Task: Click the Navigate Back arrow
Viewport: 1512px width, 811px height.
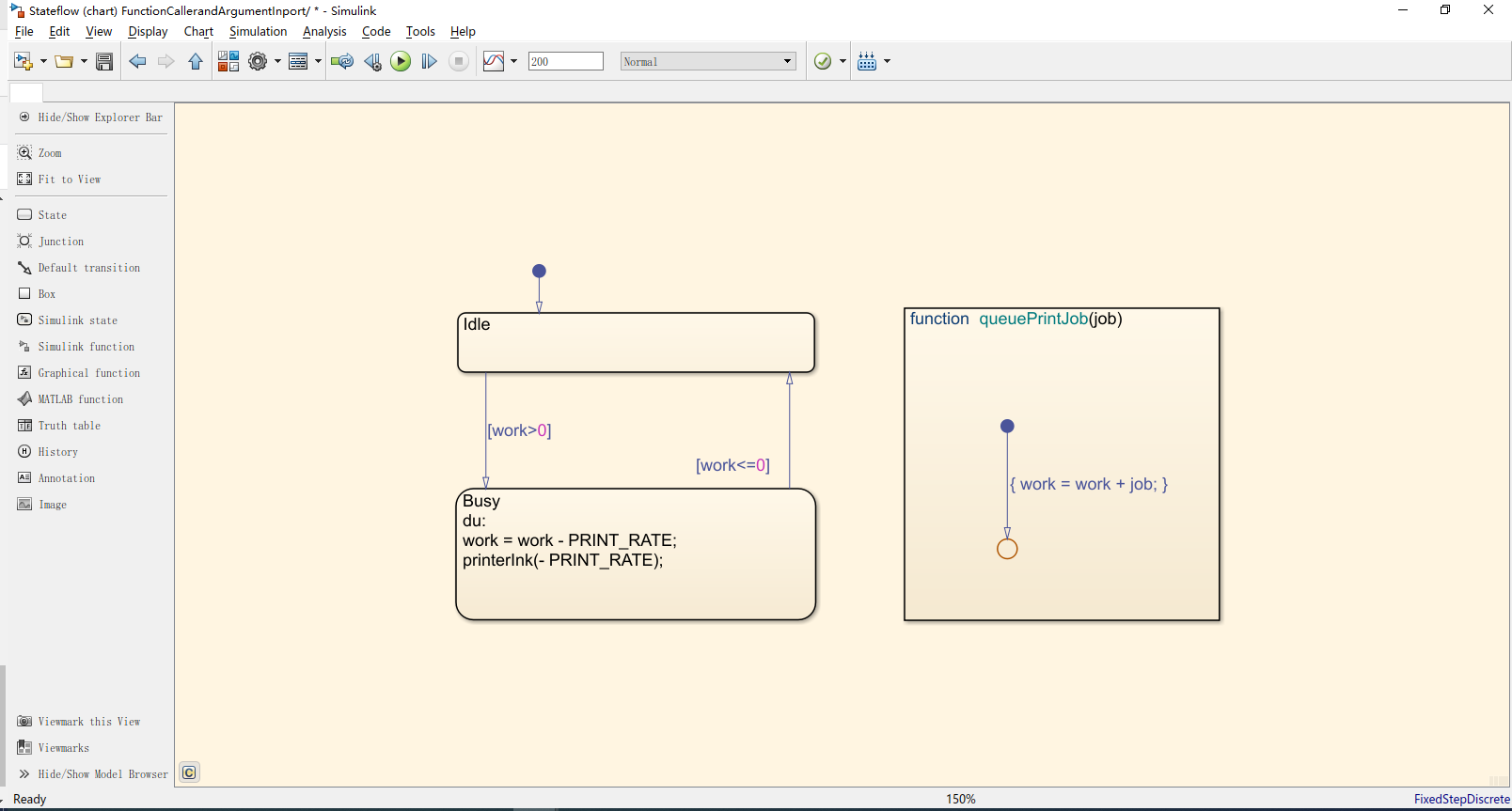Action: coord(137,62)
